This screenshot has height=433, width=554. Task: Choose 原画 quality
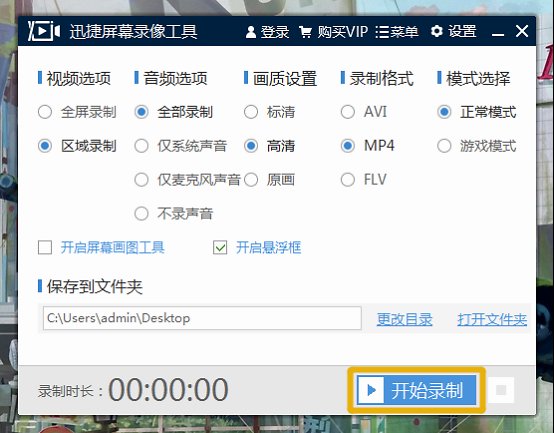click(270, 180)
